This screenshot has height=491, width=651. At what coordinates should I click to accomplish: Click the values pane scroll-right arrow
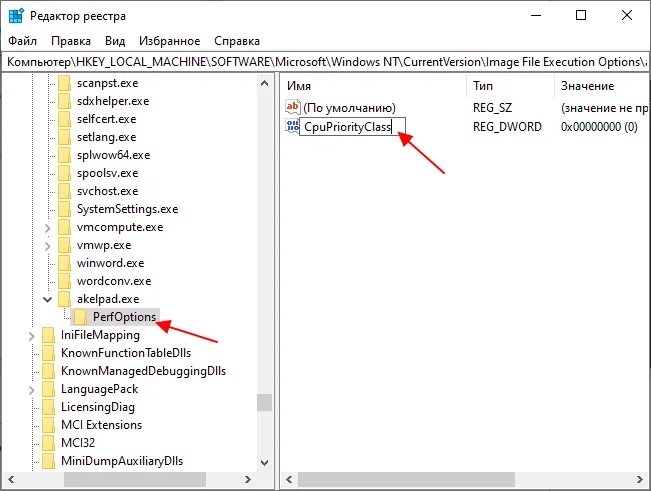pyautogui.click(x=640, y=479)
